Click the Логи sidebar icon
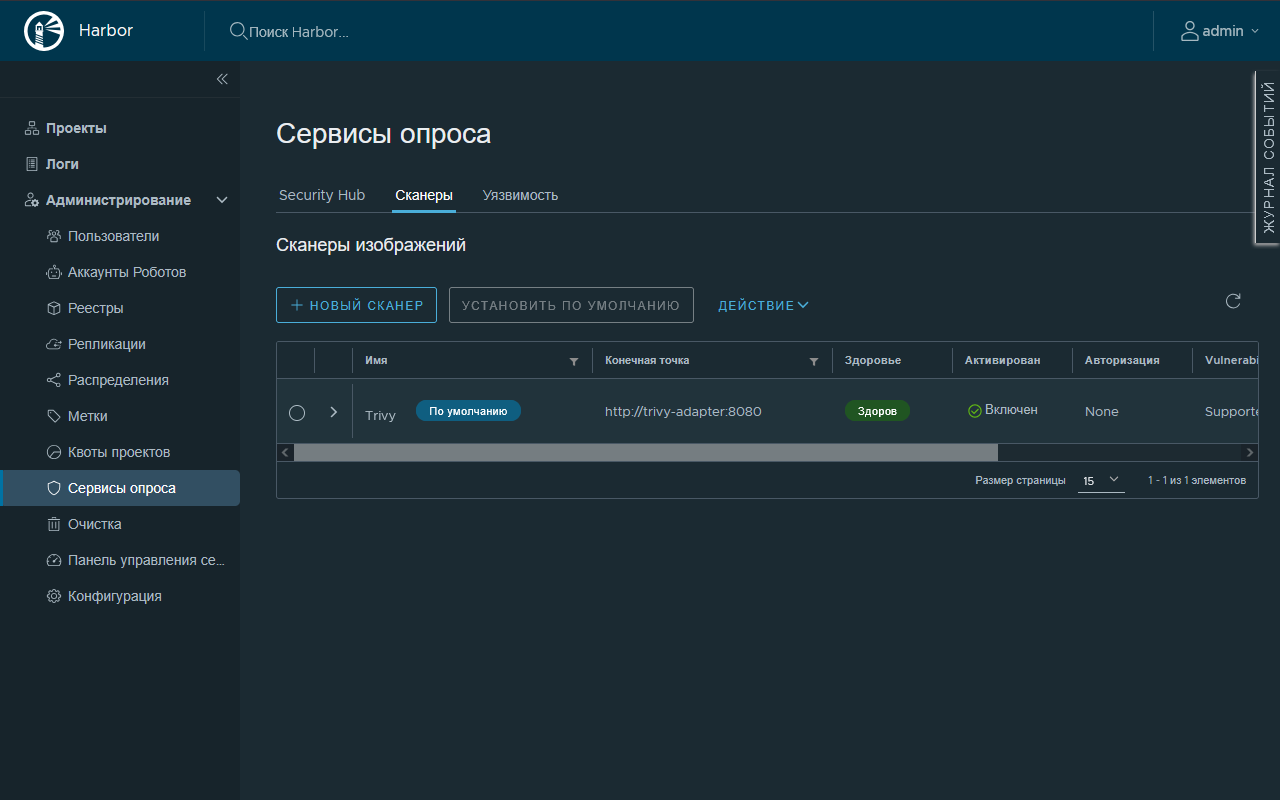Screen dimensions: 1280x800 (x=32, y=164)
